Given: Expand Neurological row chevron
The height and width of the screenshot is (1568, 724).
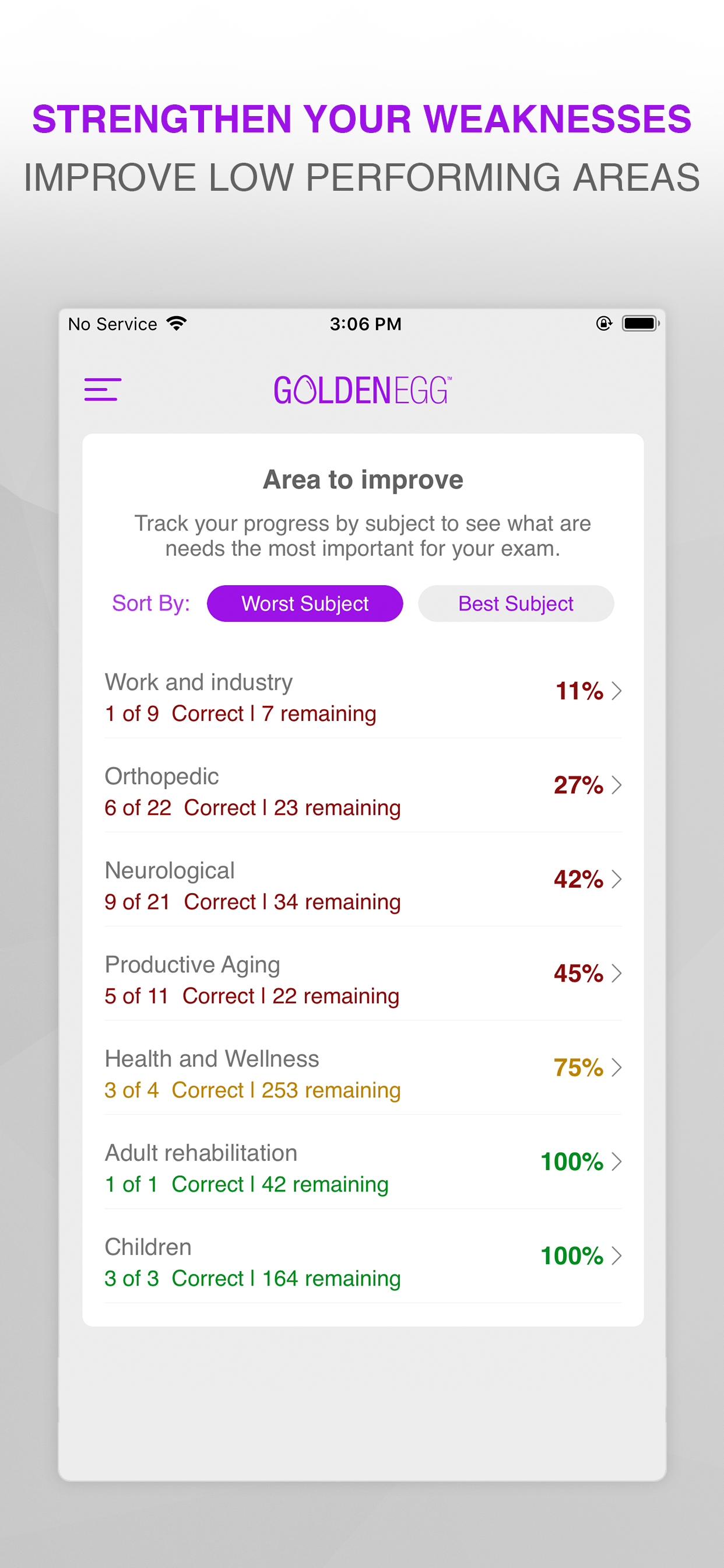Looking at the screenshot, I should [x=616, y=879].
